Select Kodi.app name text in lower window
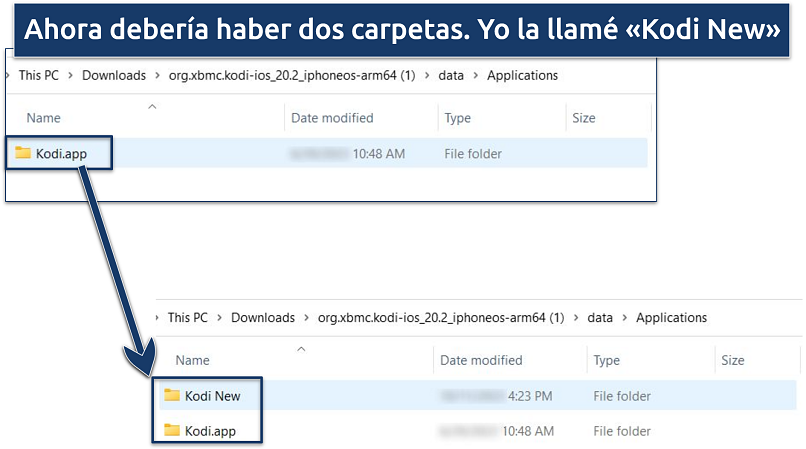The height and width of the screenshot is (449, 806). [x=210, y=430]
